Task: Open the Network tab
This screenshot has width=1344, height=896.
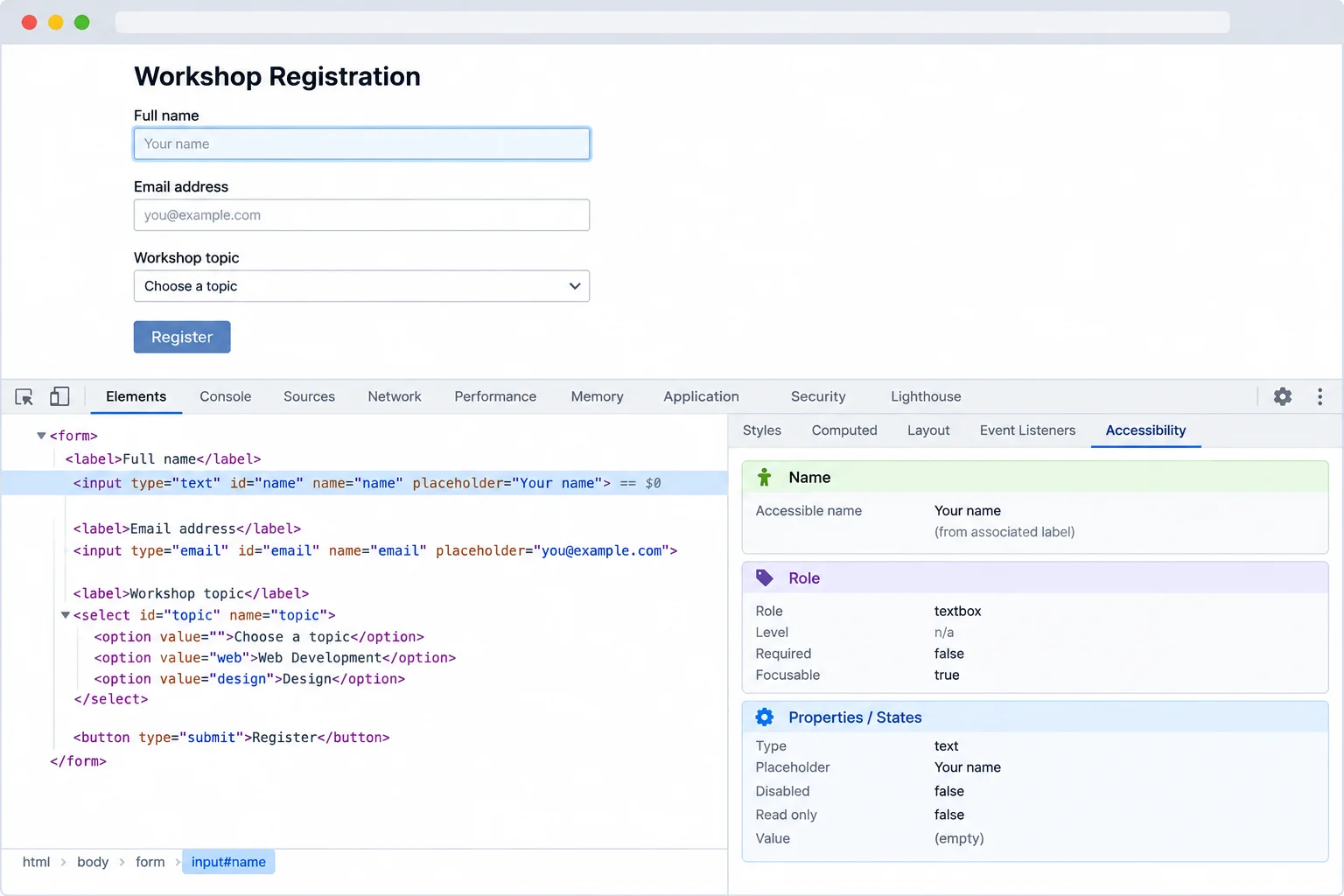Action: (x=395, y=396)
